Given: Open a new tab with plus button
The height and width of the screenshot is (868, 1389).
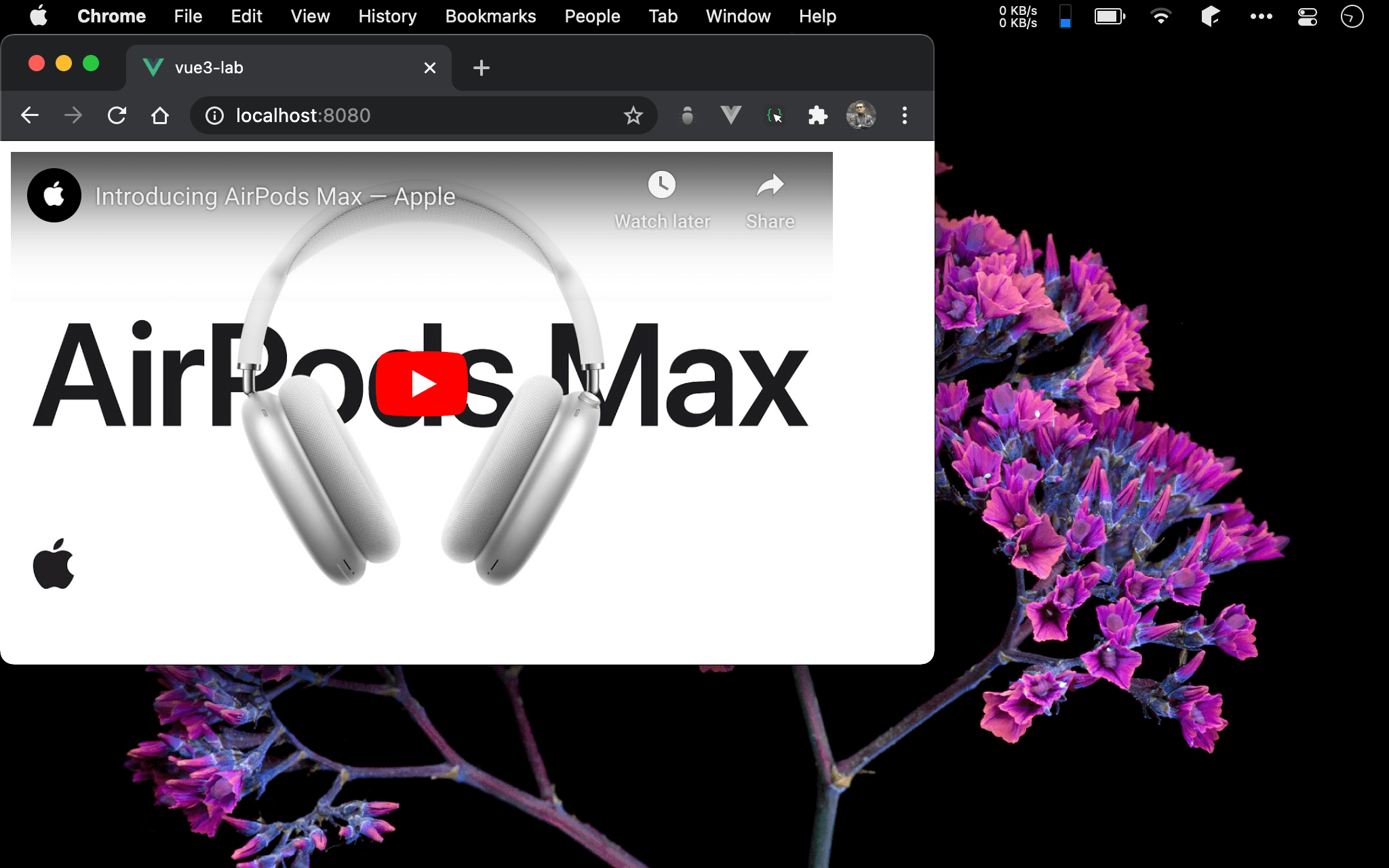Looking at the screenshot, I should point(481,68).
